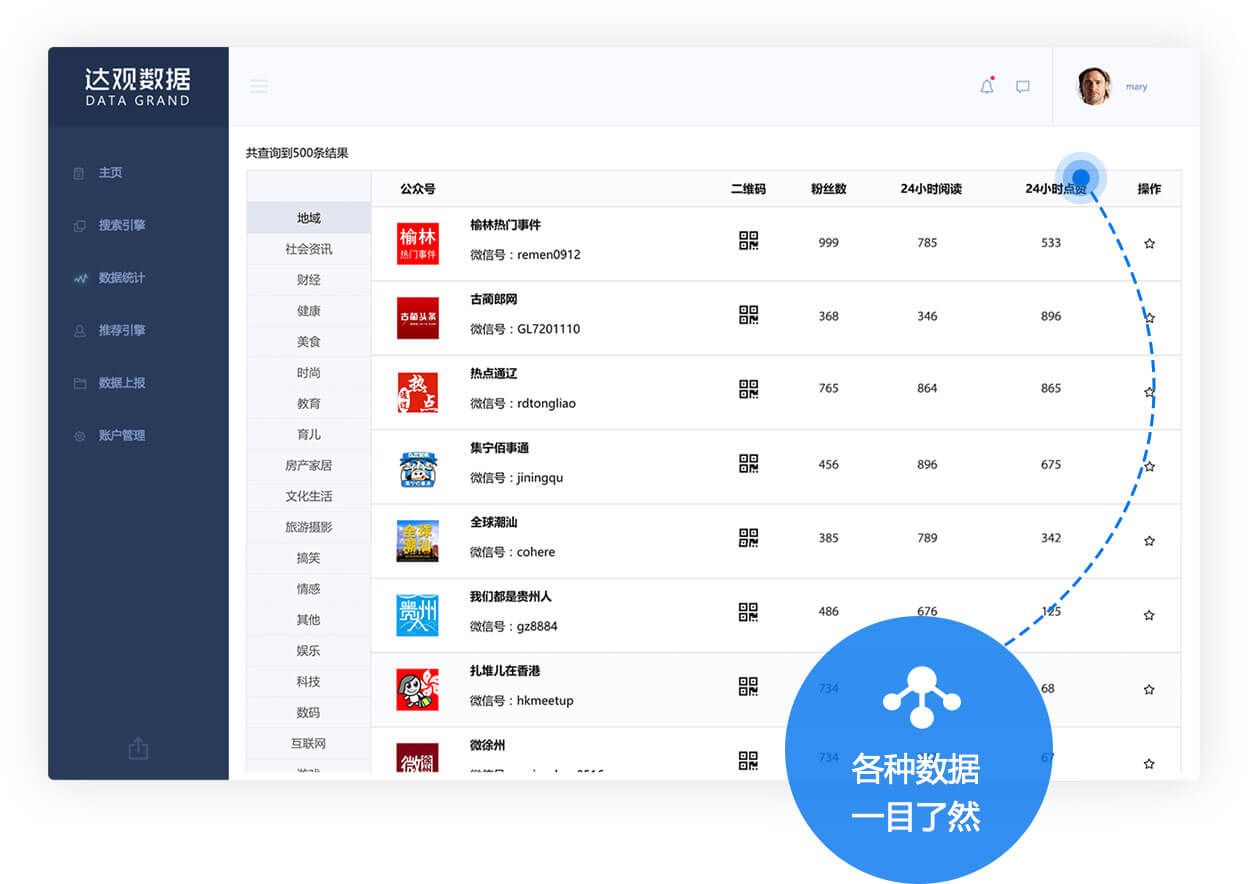Click the notification bell icon

click(987, 86)
